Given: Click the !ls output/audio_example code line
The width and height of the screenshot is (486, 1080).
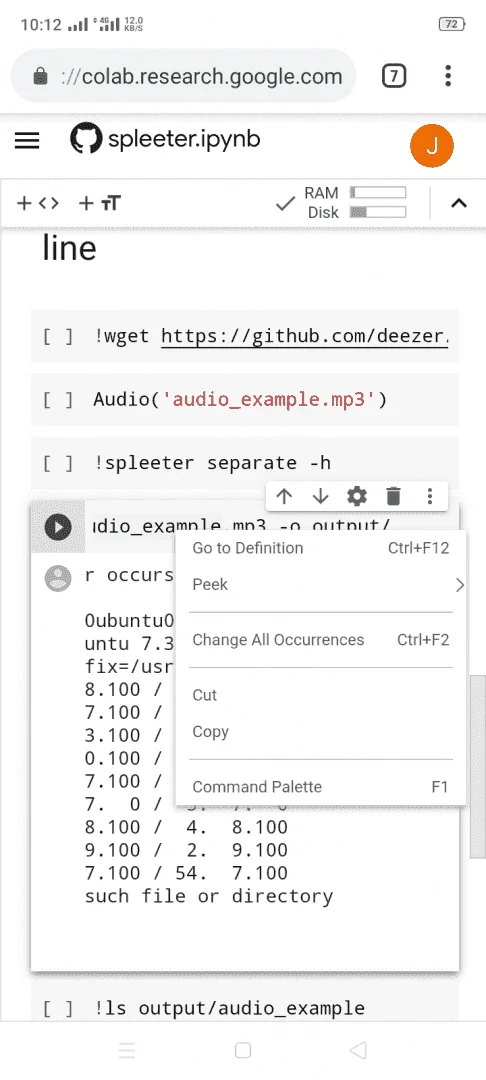Looking at the screenshot, I should coord(229,1009).
